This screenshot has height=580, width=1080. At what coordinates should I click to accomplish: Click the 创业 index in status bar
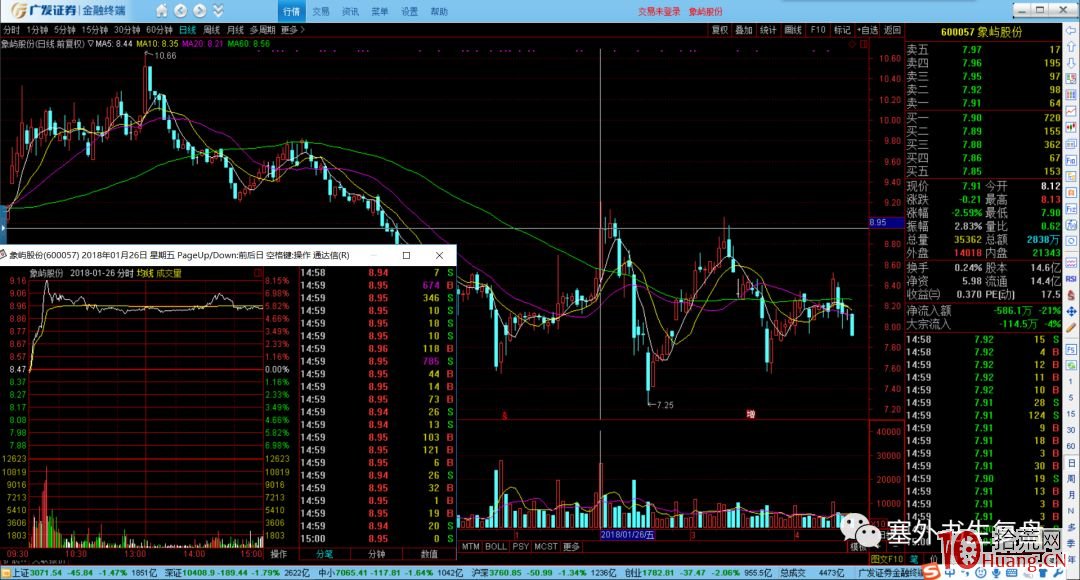click(x=698, y=572)
